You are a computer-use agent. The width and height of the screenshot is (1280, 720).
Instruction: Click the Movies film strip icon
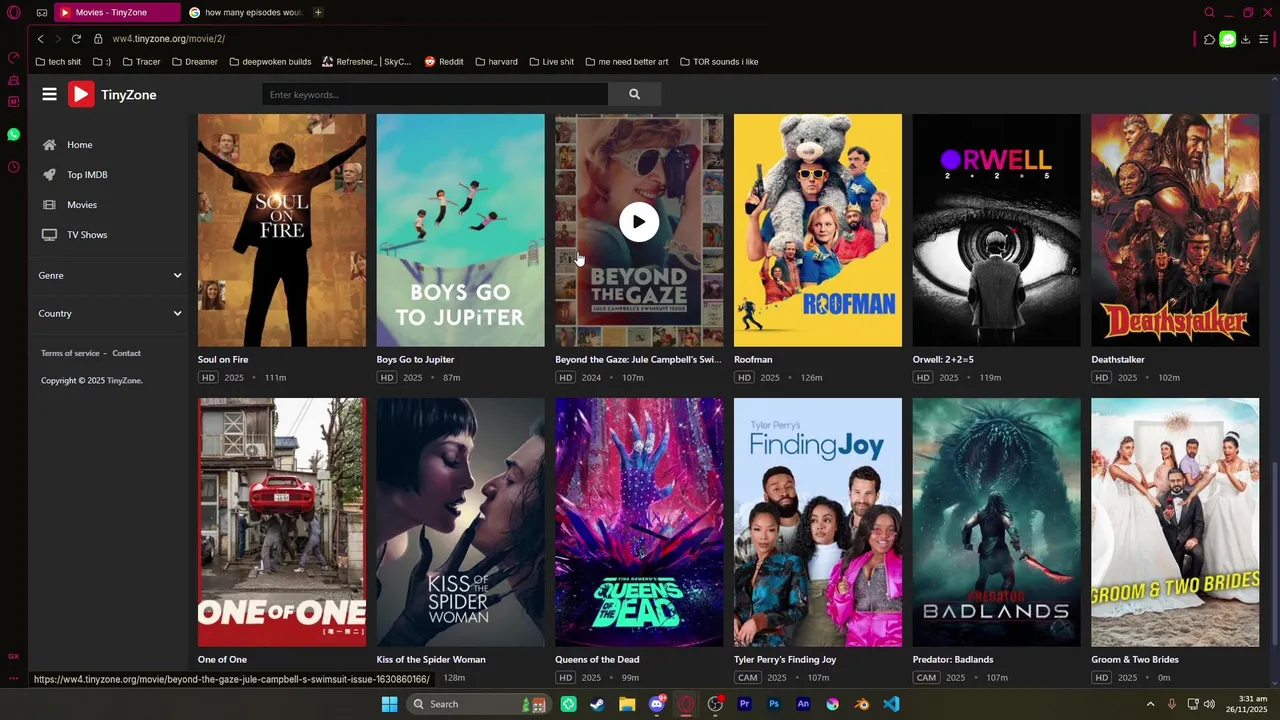[49, 205]
